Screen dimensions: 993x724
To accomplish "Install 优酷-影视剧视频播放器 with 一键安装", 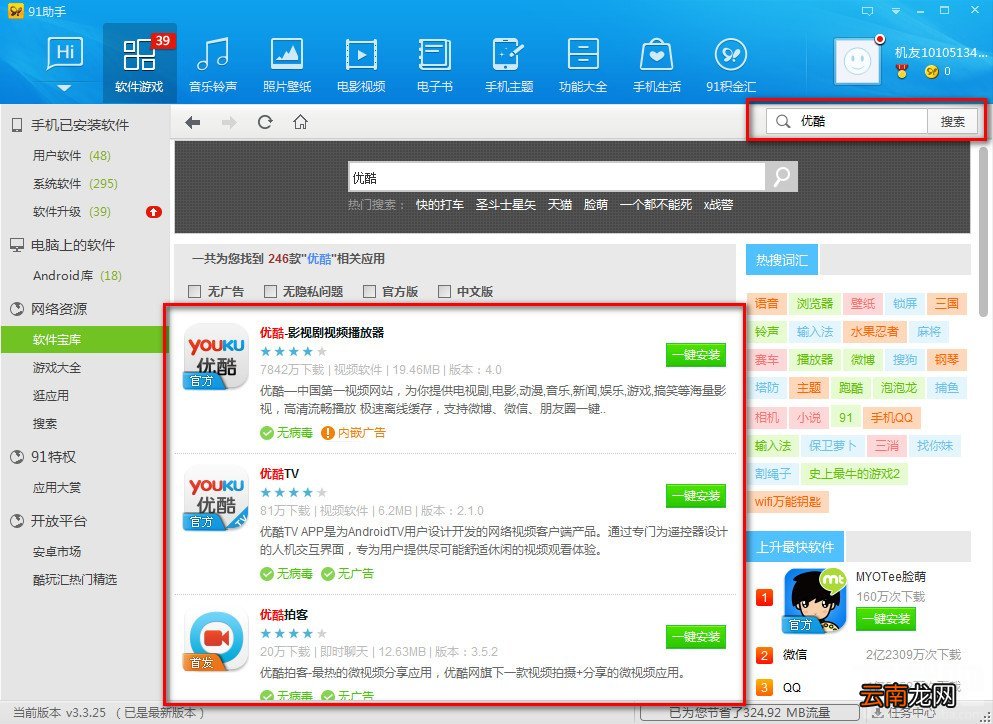I will point(696,355).
